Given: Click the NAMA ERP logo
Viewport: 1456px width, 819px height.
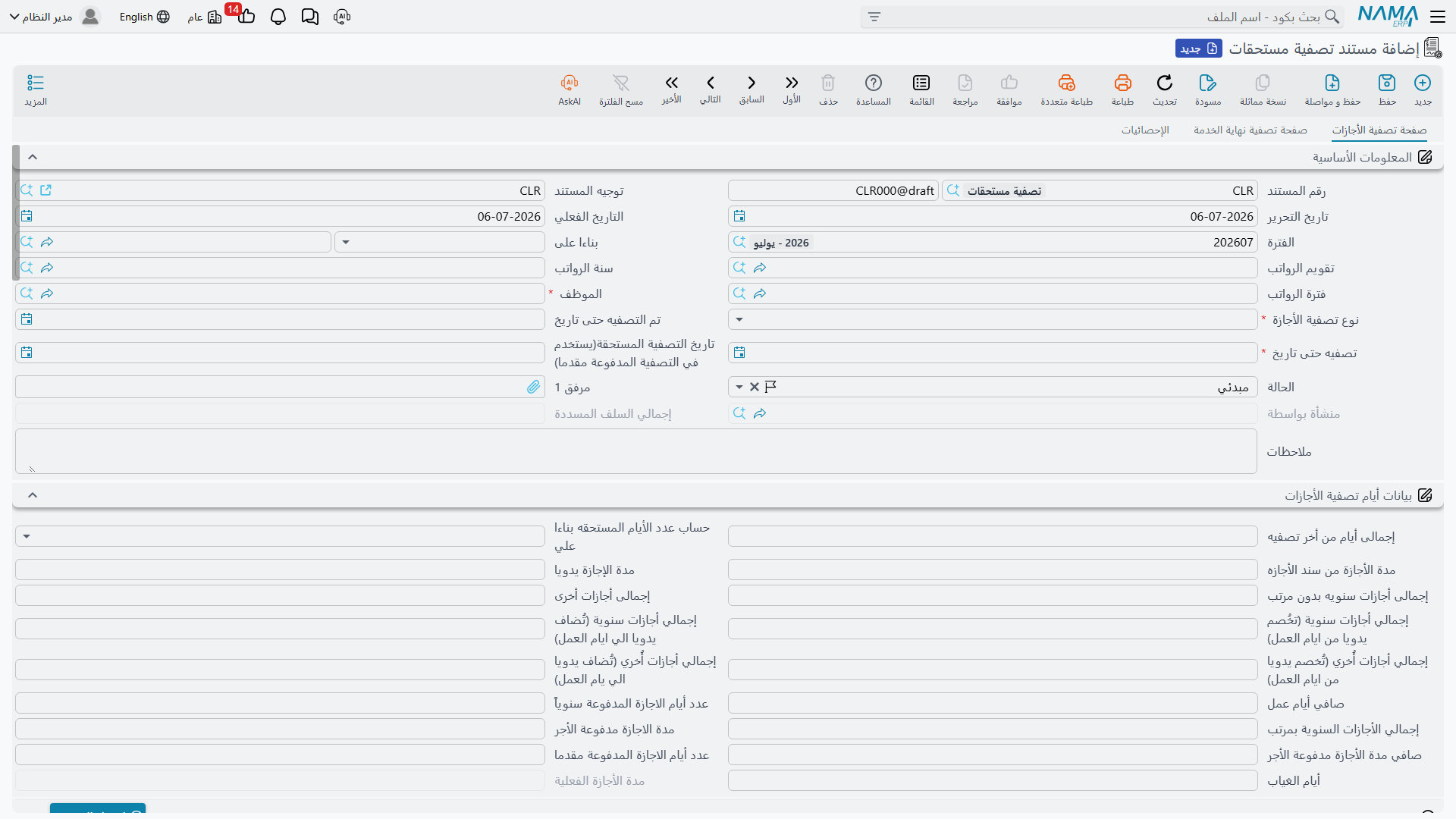Looking at the screenshot, I should (x=1388, y=17).
